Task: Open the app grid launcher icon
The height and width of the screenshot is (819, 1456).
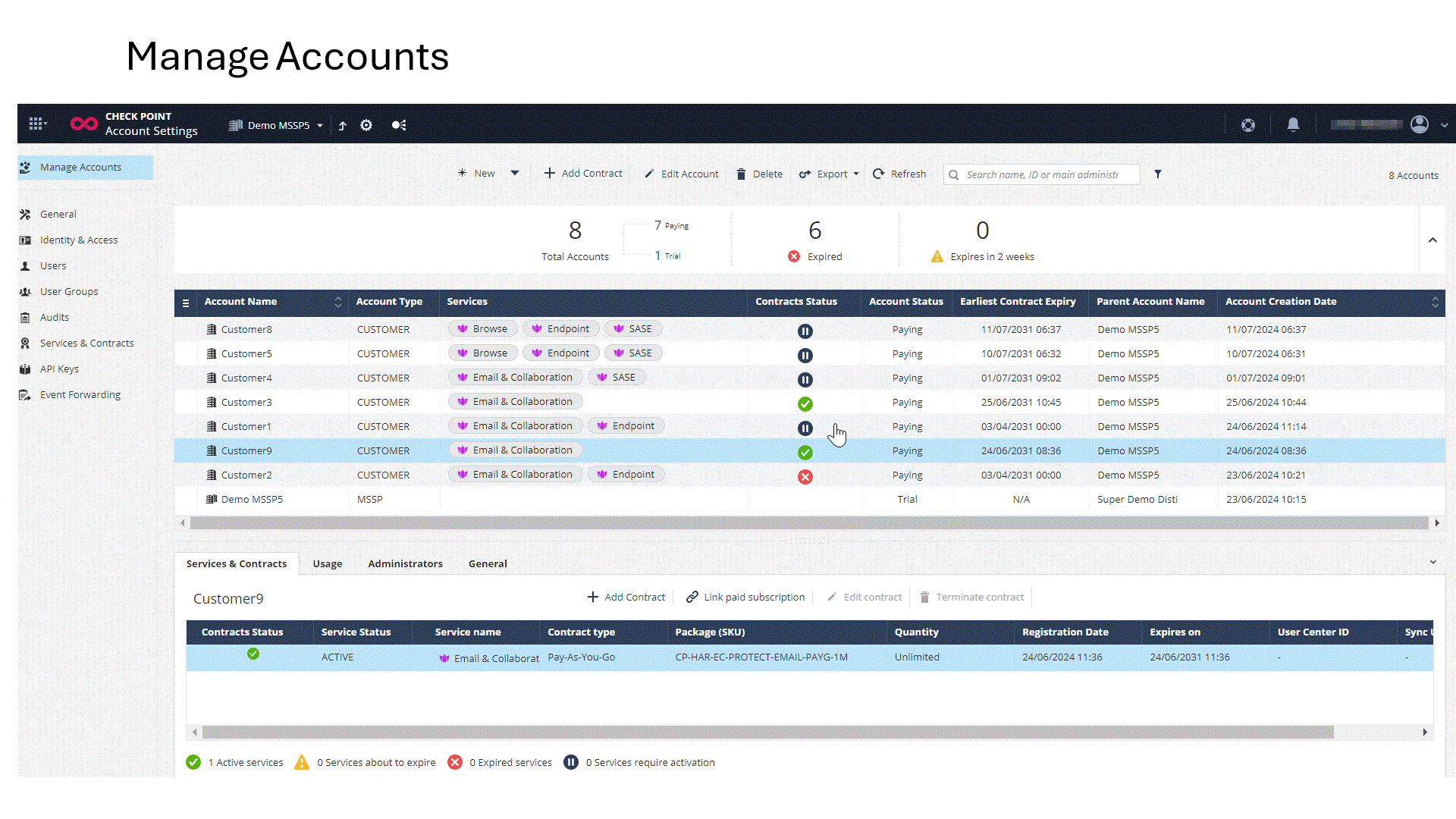Action: [36, 124]
